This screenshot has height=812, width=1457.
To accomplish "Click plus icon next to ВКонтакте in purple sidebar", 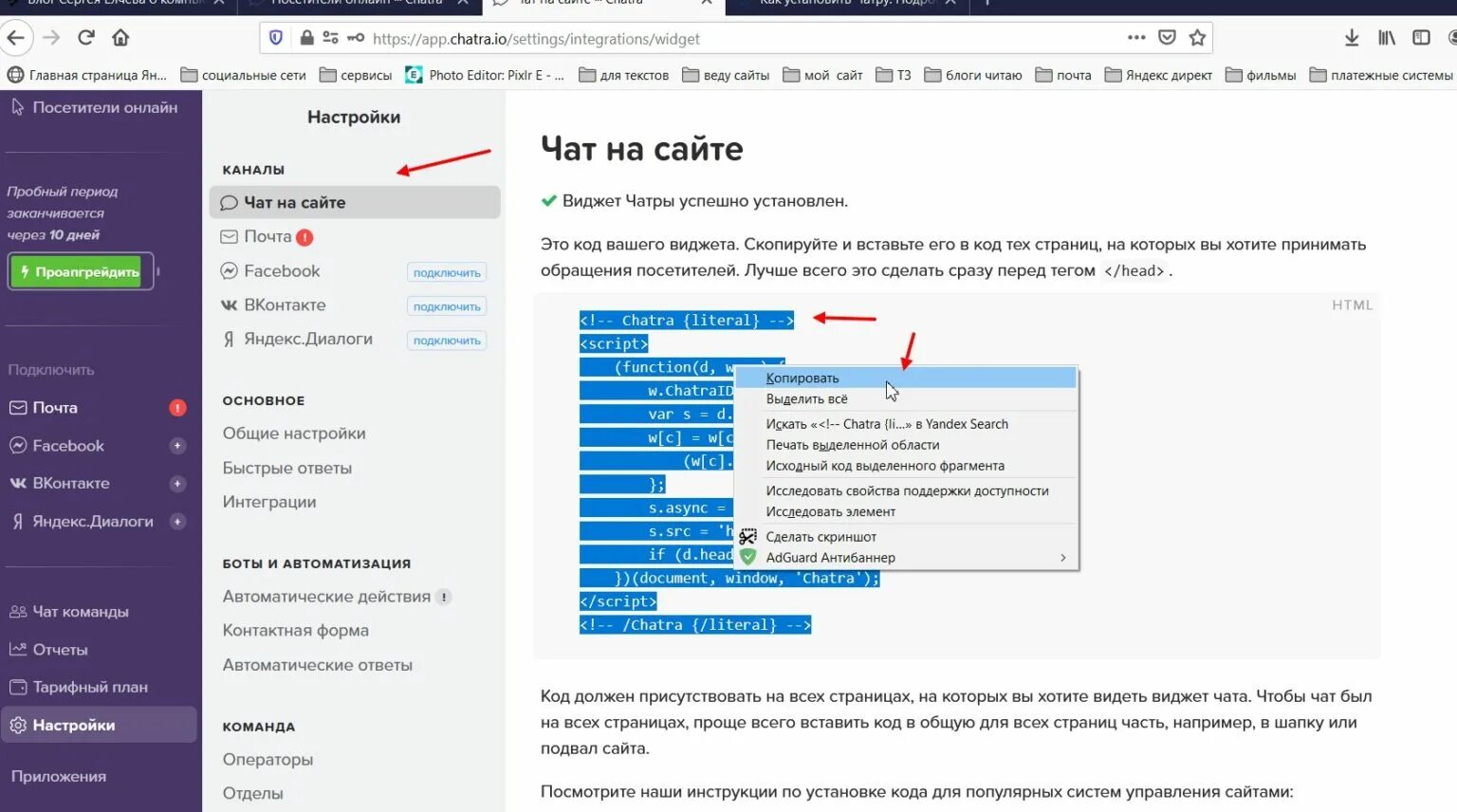I will click(x=177, y=484).
